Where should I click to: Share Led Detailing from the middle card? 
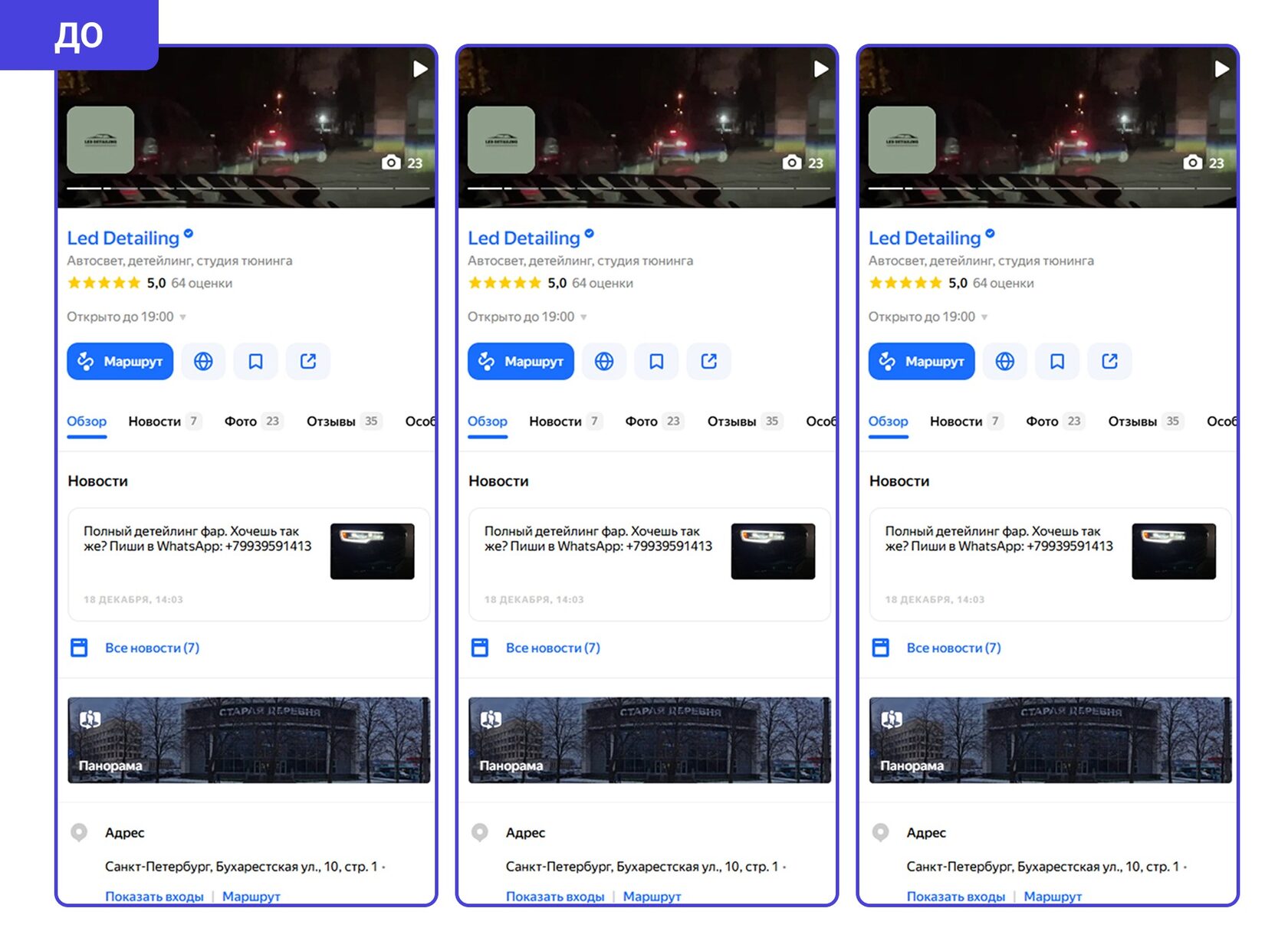coord(709,361)
